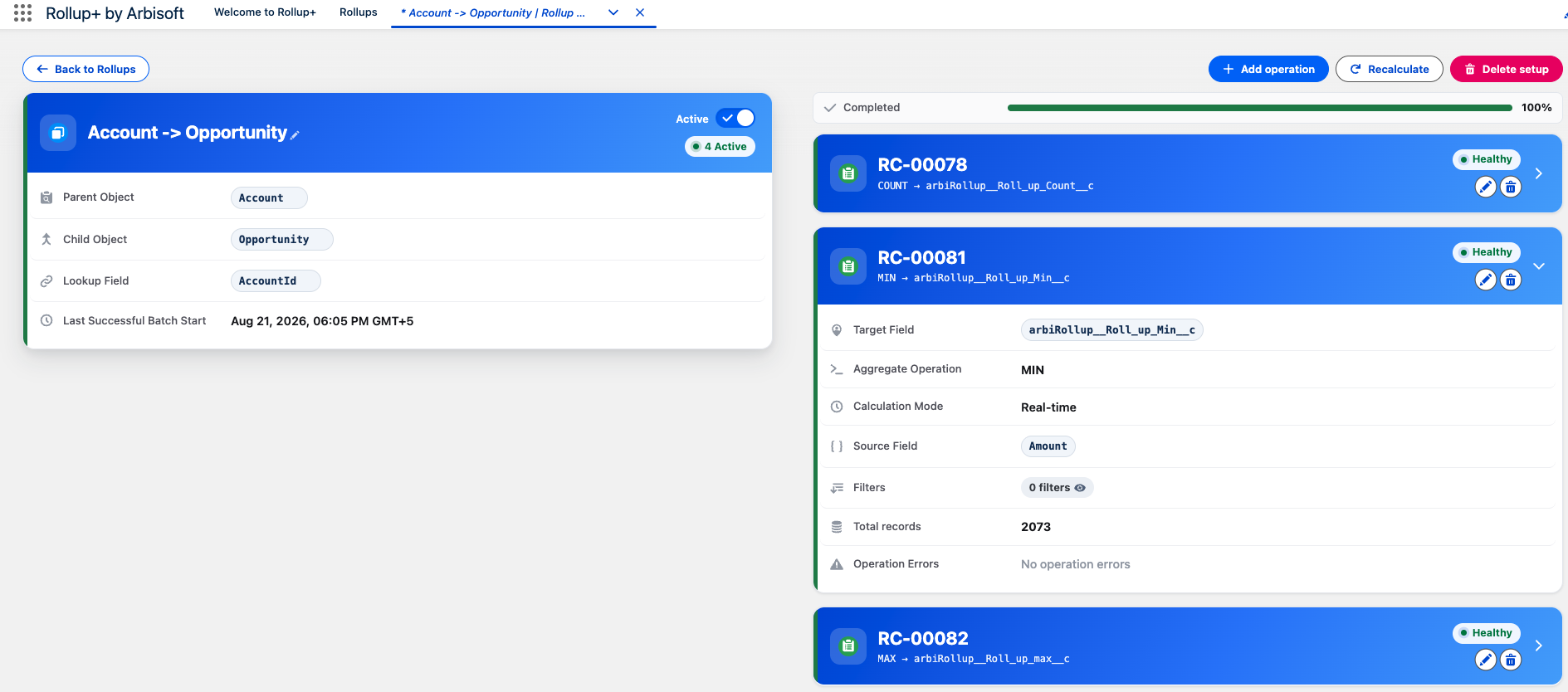Click the RC-00082 clipboard icon
This screenshot has width=1568, height=692.
tap(848, 646)
